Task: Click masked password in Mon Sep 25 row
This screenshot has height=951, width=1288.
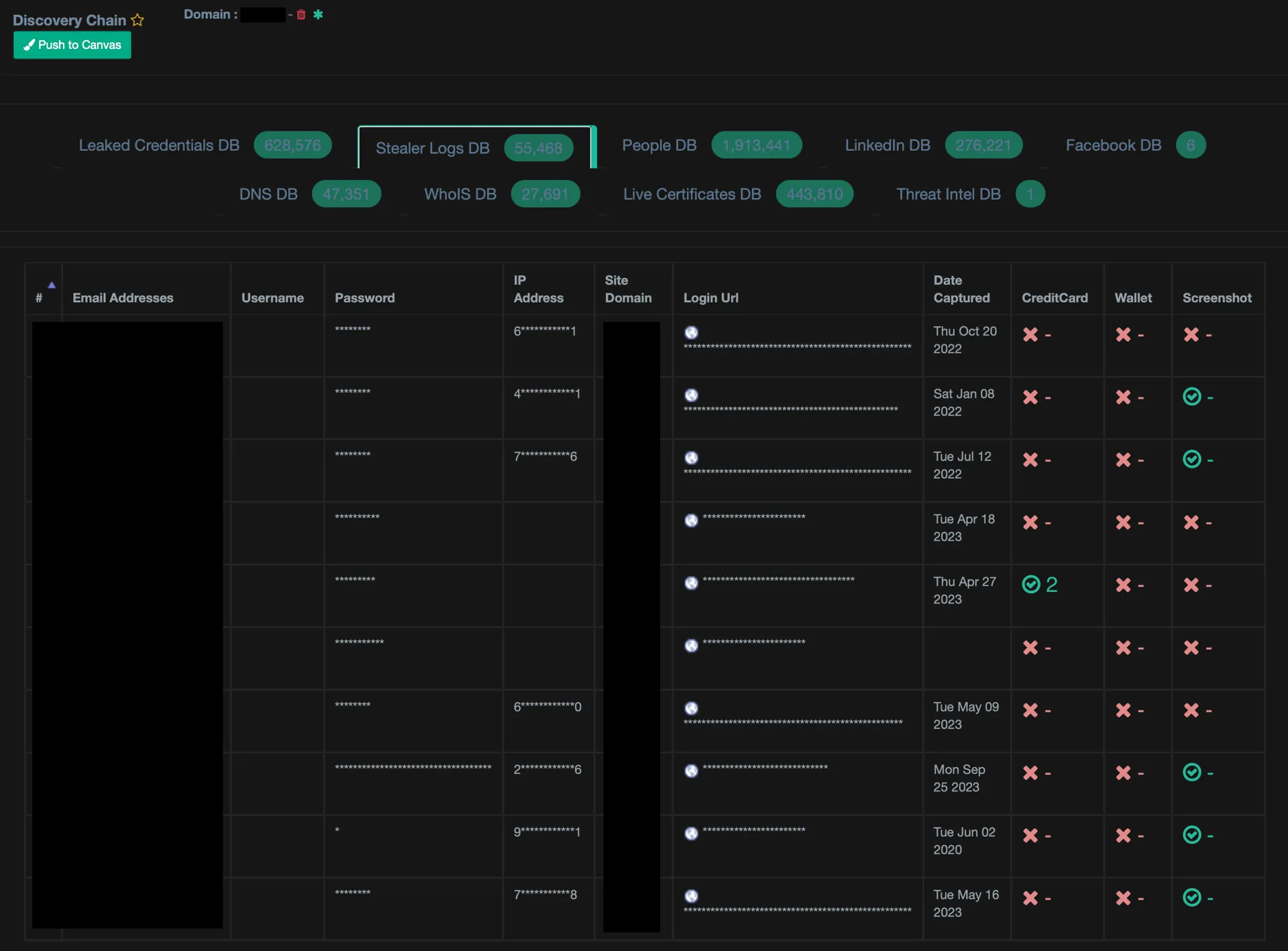Action: click(x=413, y=768)
